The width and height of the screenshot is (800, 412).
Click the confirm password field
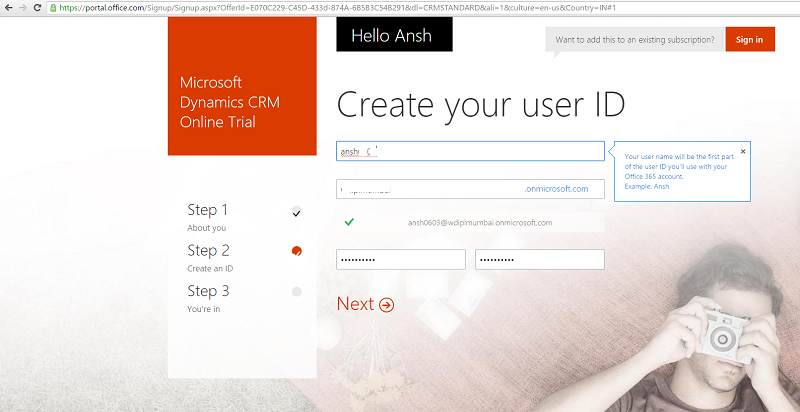pyautogui.click(x=540, y=260)
